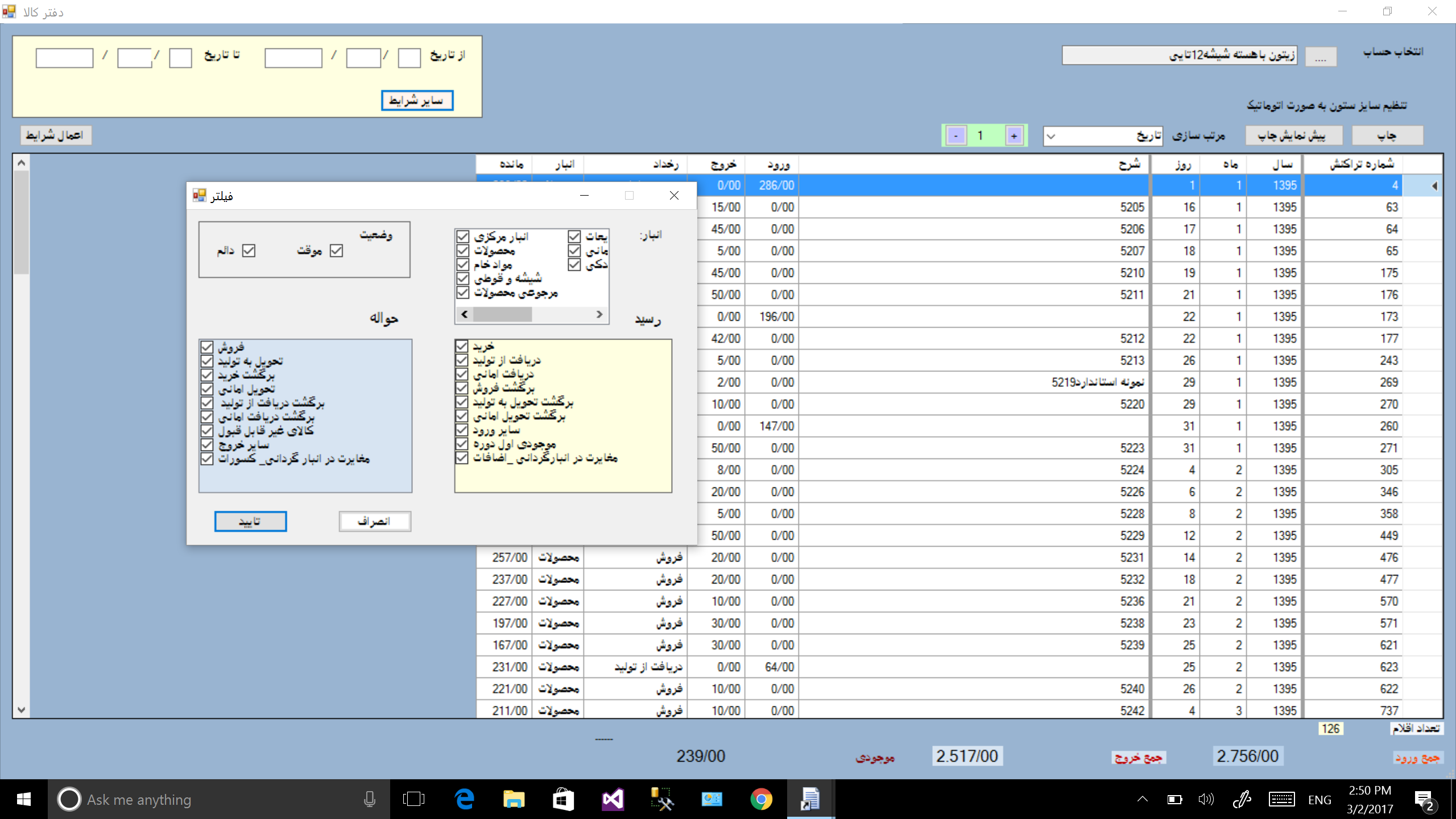Screen dimensions: 1456x819
Task: Click the account selection text field
Action: click(x=1178, y=55)
